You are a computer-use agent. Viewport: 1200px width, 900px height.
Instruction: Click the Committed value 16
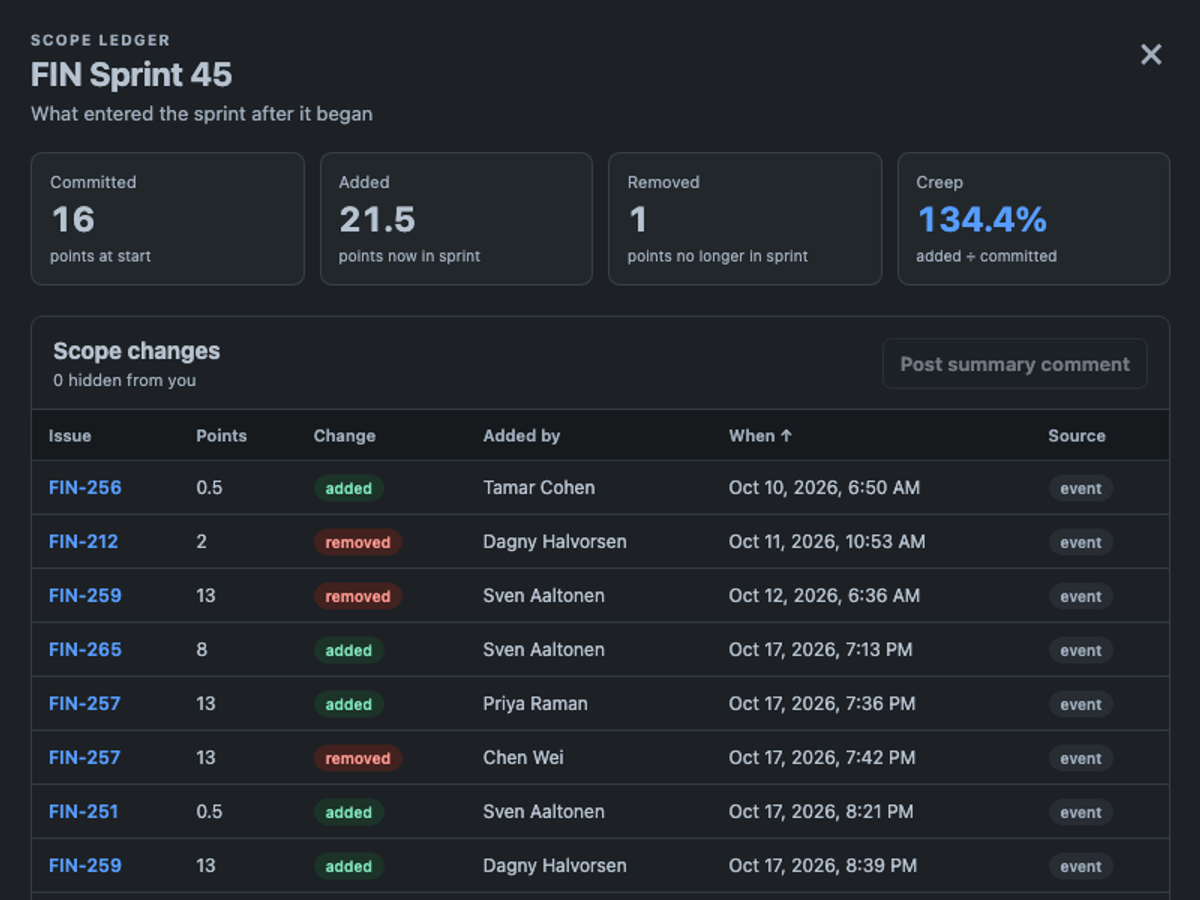click(72, 219)
